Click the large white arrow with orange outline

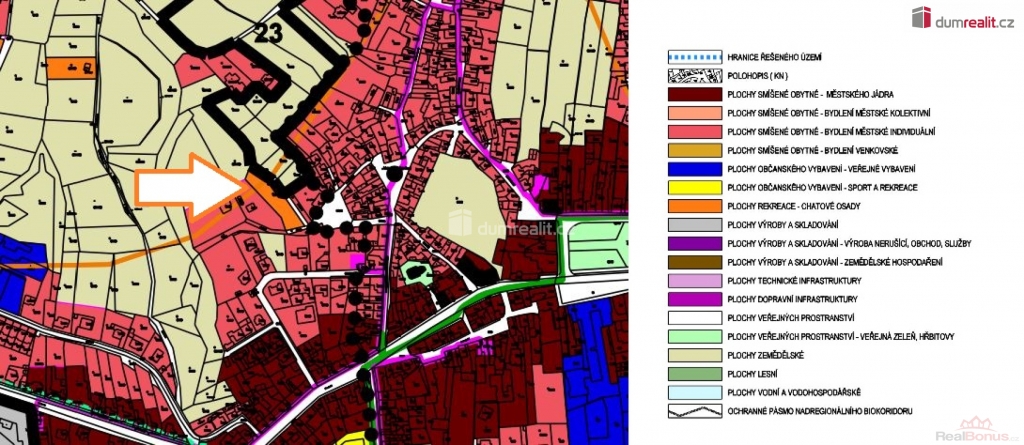click(191, 186)
